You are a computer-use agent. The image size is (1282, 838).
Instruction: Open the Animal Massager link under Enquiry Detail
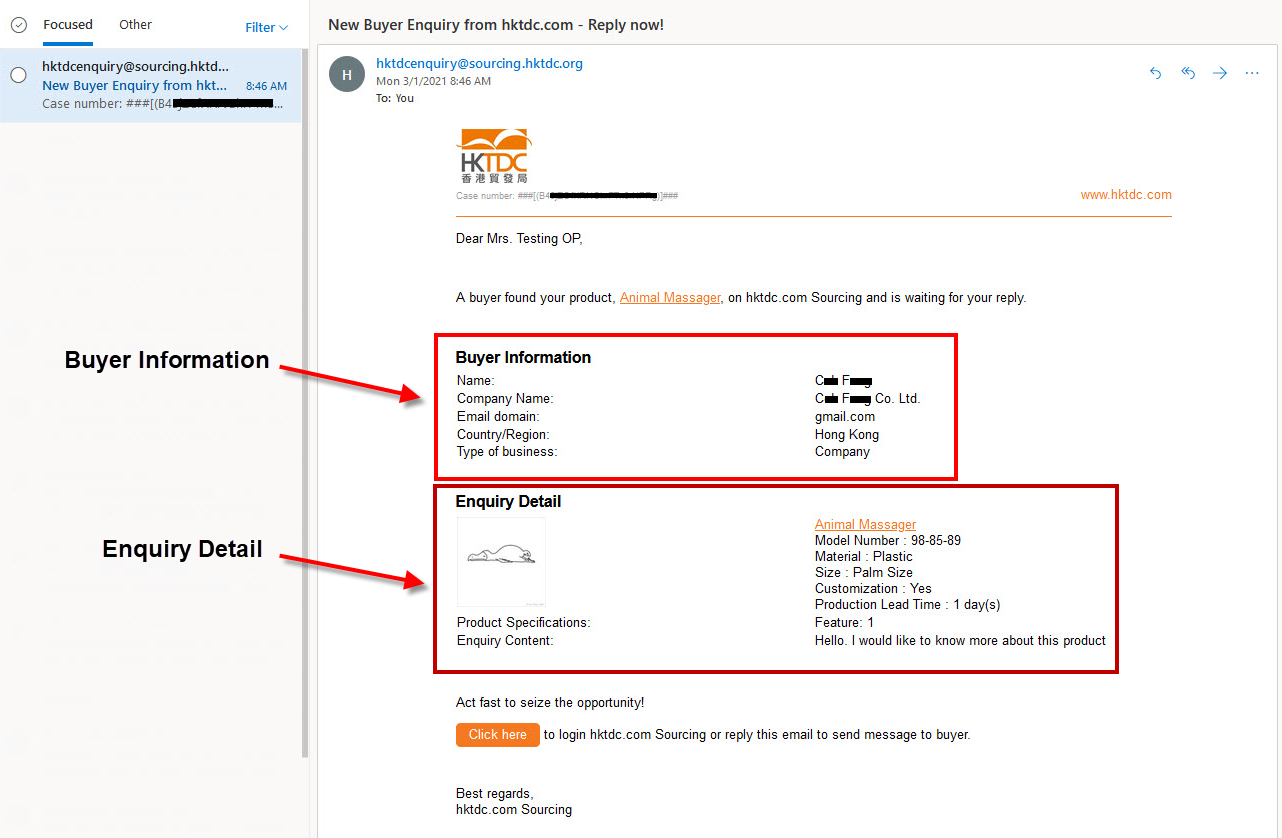pyautogui.click(x=865, y=525)
